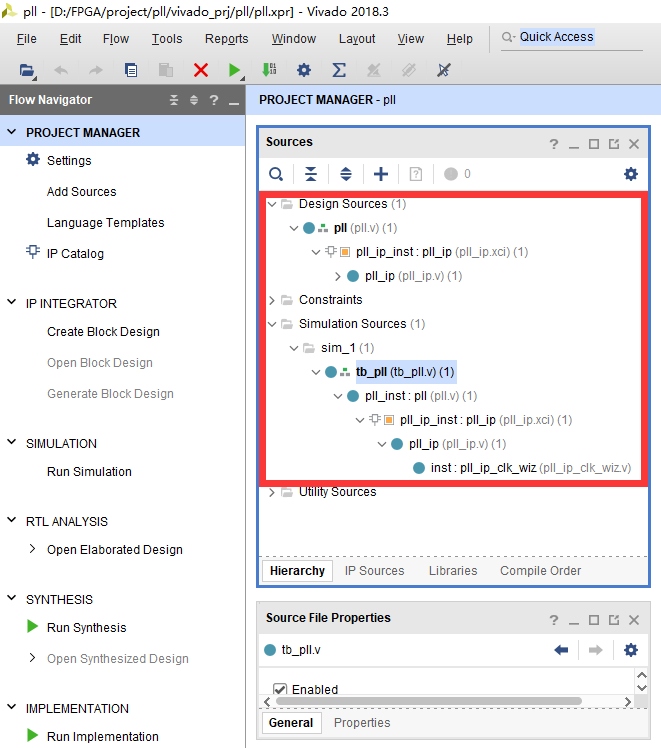Expand all sources in Sources toolbar
The height and width of the screenshot is (748, 661).
tap(346, 174)
